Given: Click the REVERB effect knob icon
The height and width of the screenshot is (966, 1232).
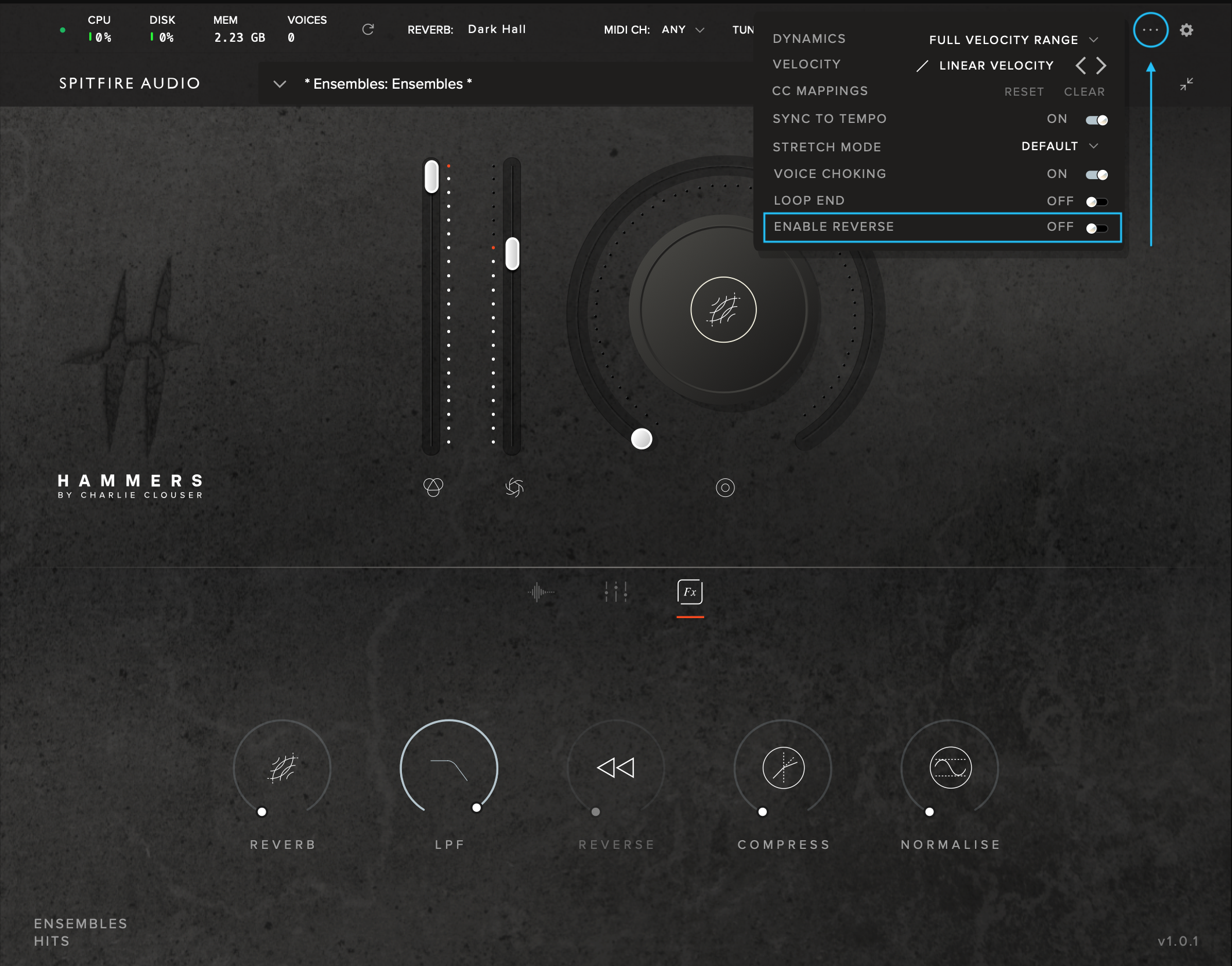Looking at the screenshot, I should coord(282,768).
